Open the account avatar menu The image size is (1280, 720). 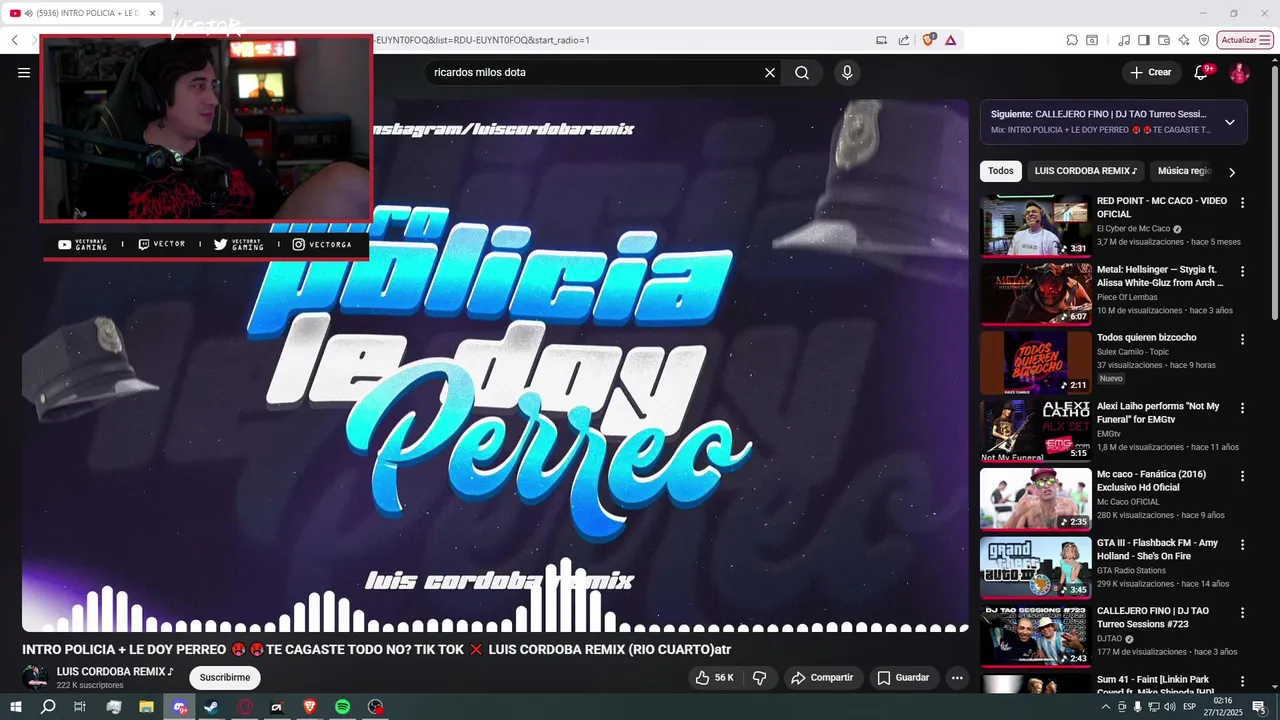(1239, 72)
